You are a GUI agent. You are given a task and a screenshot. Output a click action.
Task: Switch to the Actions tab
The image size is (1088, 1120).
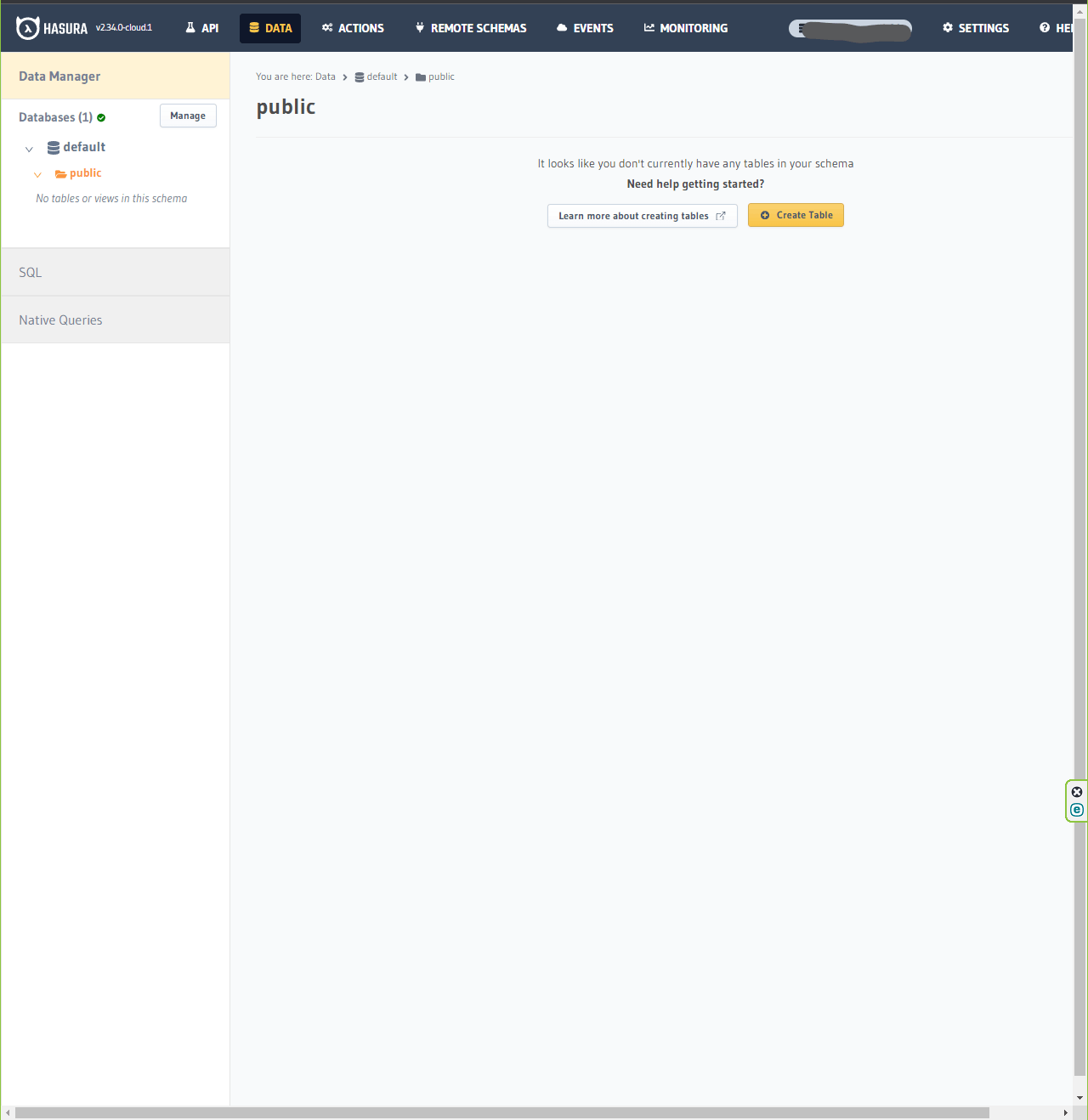pyautogui.click(x=353, y=28)
